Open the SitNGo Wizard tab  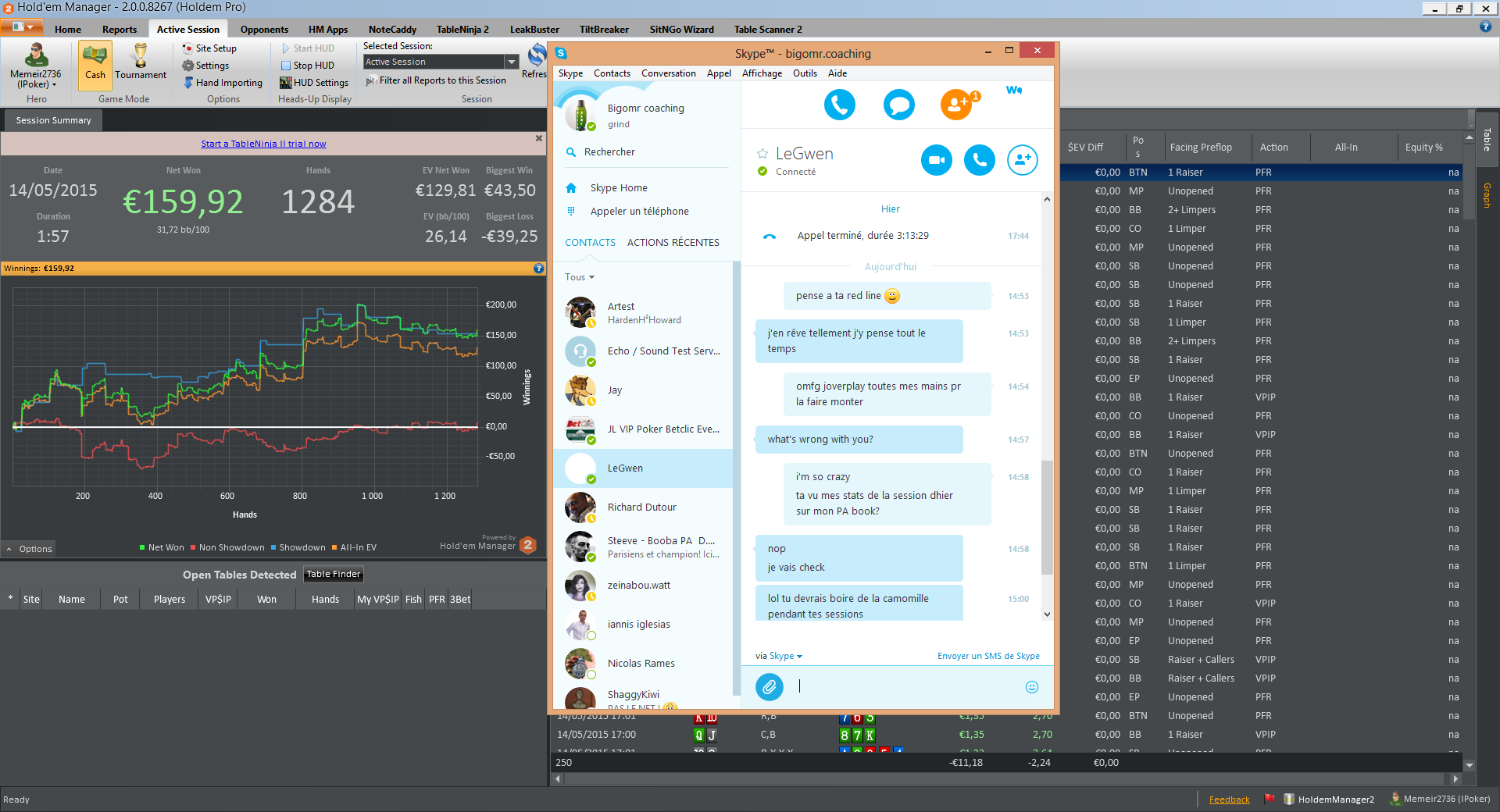coord(681,30)
